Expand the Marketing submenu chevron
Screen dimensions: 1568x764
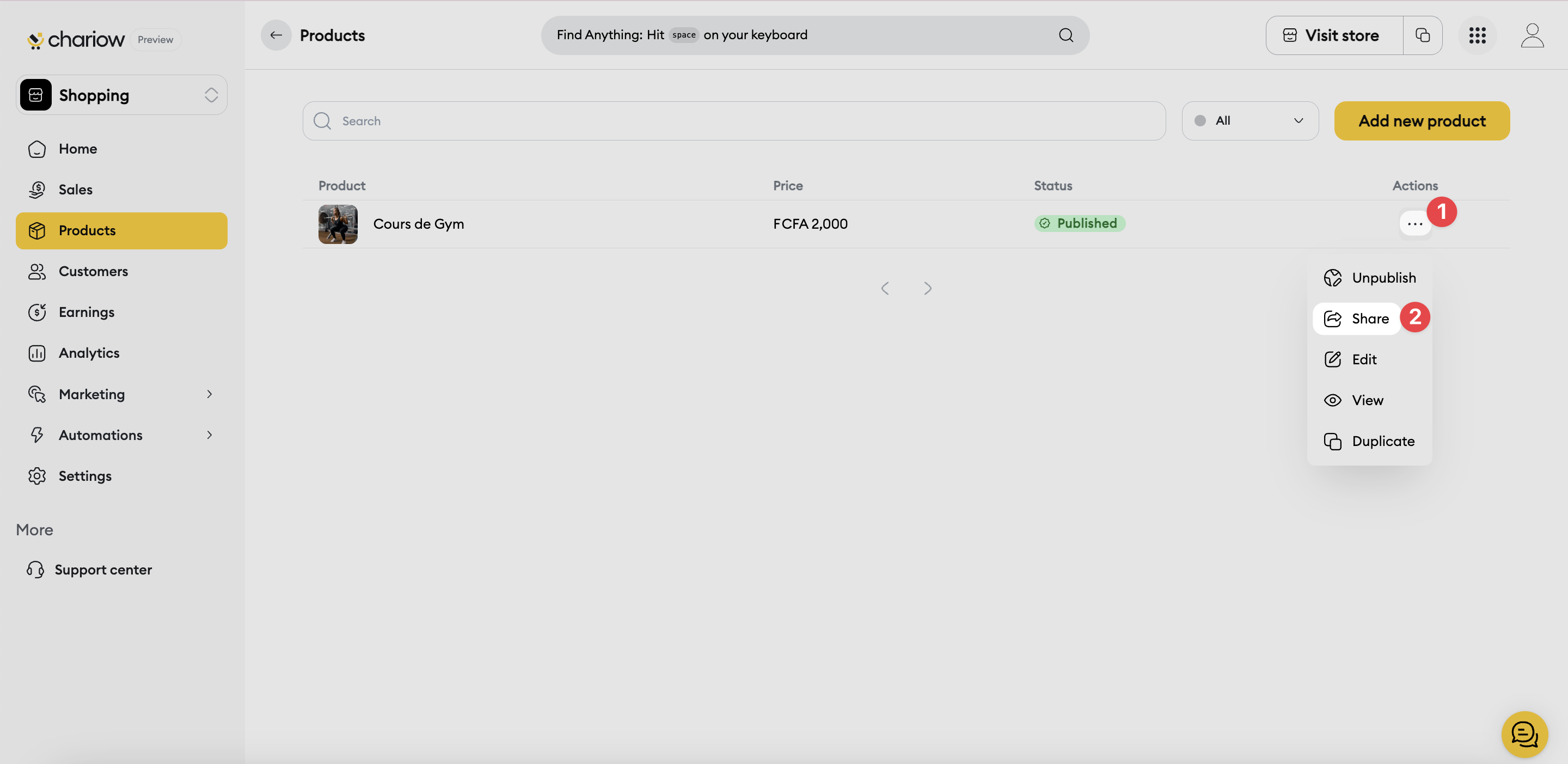(x=210, y=394)
